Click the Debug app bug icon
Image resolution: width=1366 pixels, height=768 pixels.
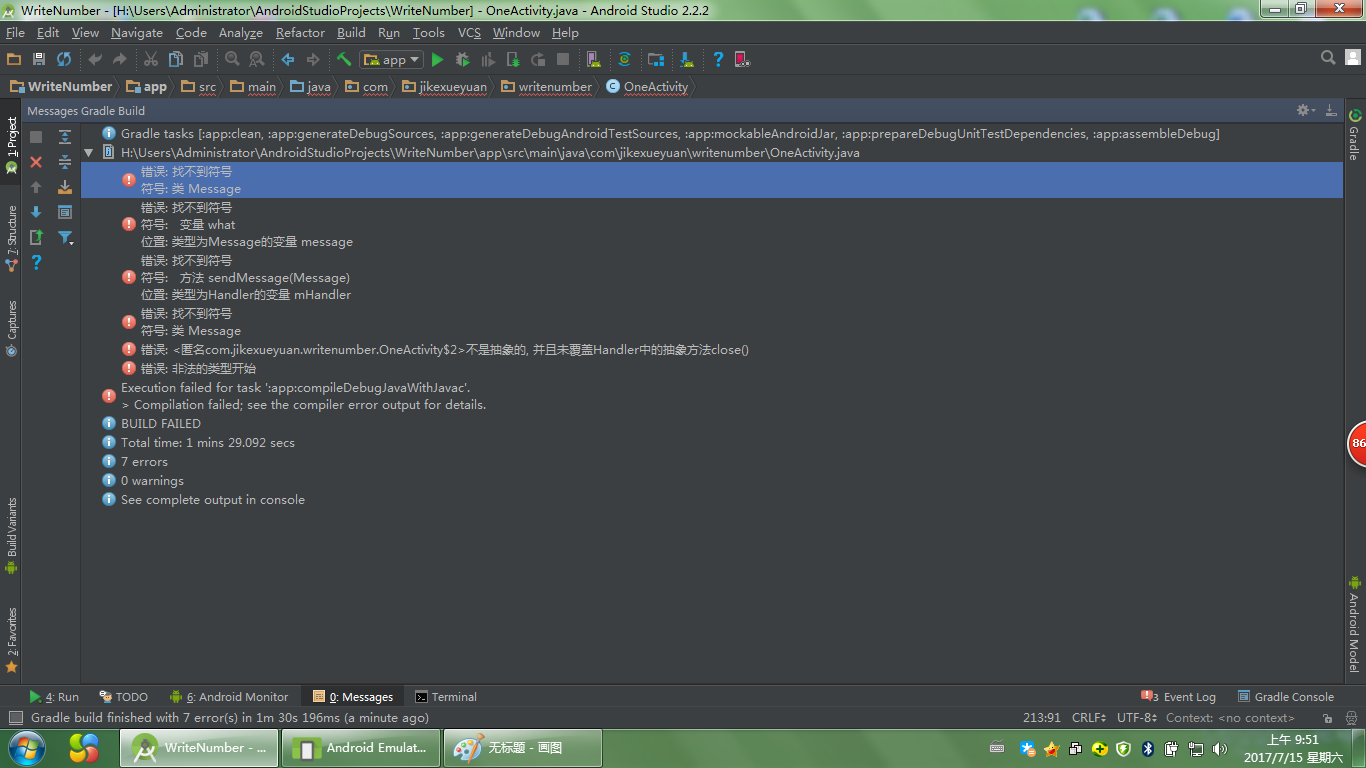point(463,60)
